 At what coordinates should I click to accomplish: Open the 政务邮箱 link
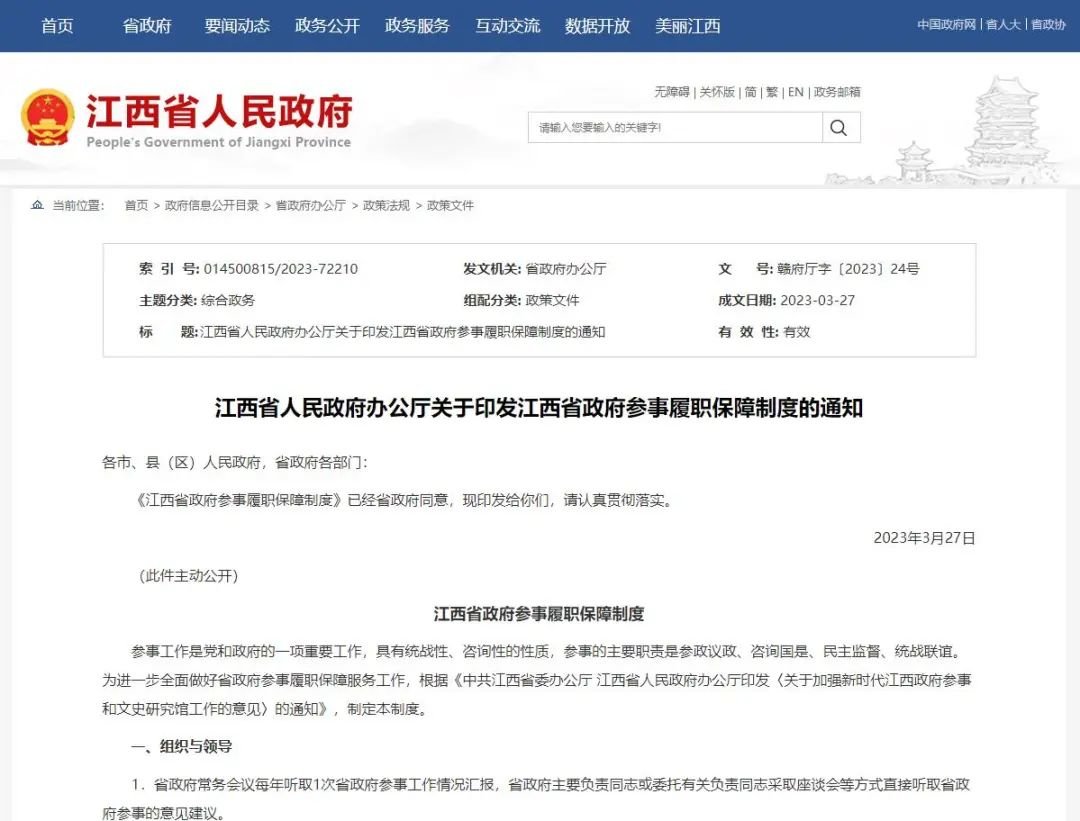(x=837, y=92)
